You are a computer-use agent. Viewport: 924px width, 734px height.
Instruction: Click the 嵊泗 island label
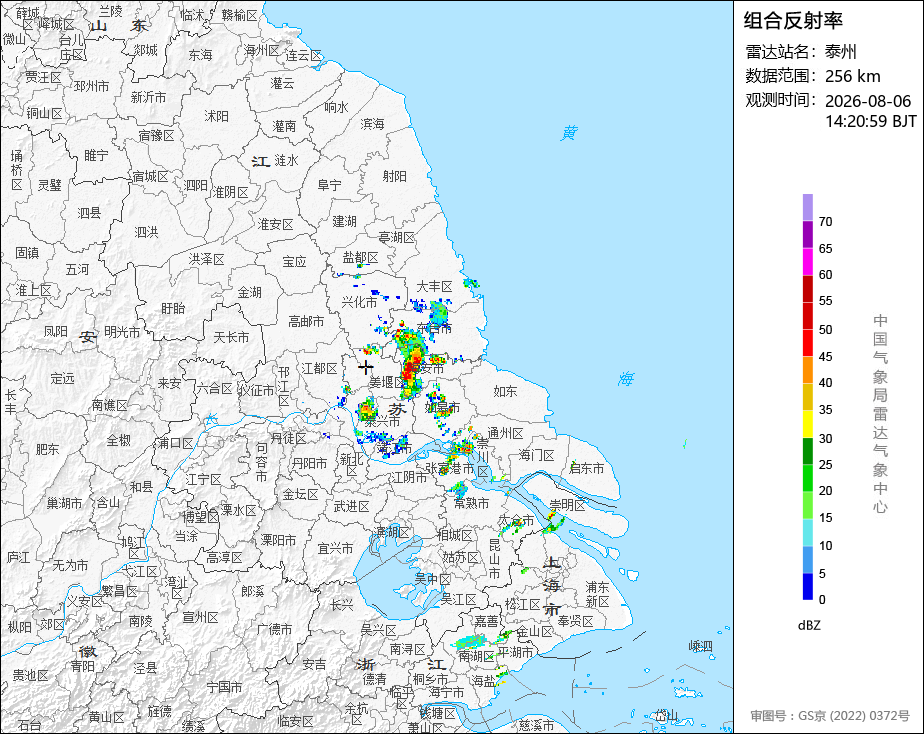(x=701, y=646)
